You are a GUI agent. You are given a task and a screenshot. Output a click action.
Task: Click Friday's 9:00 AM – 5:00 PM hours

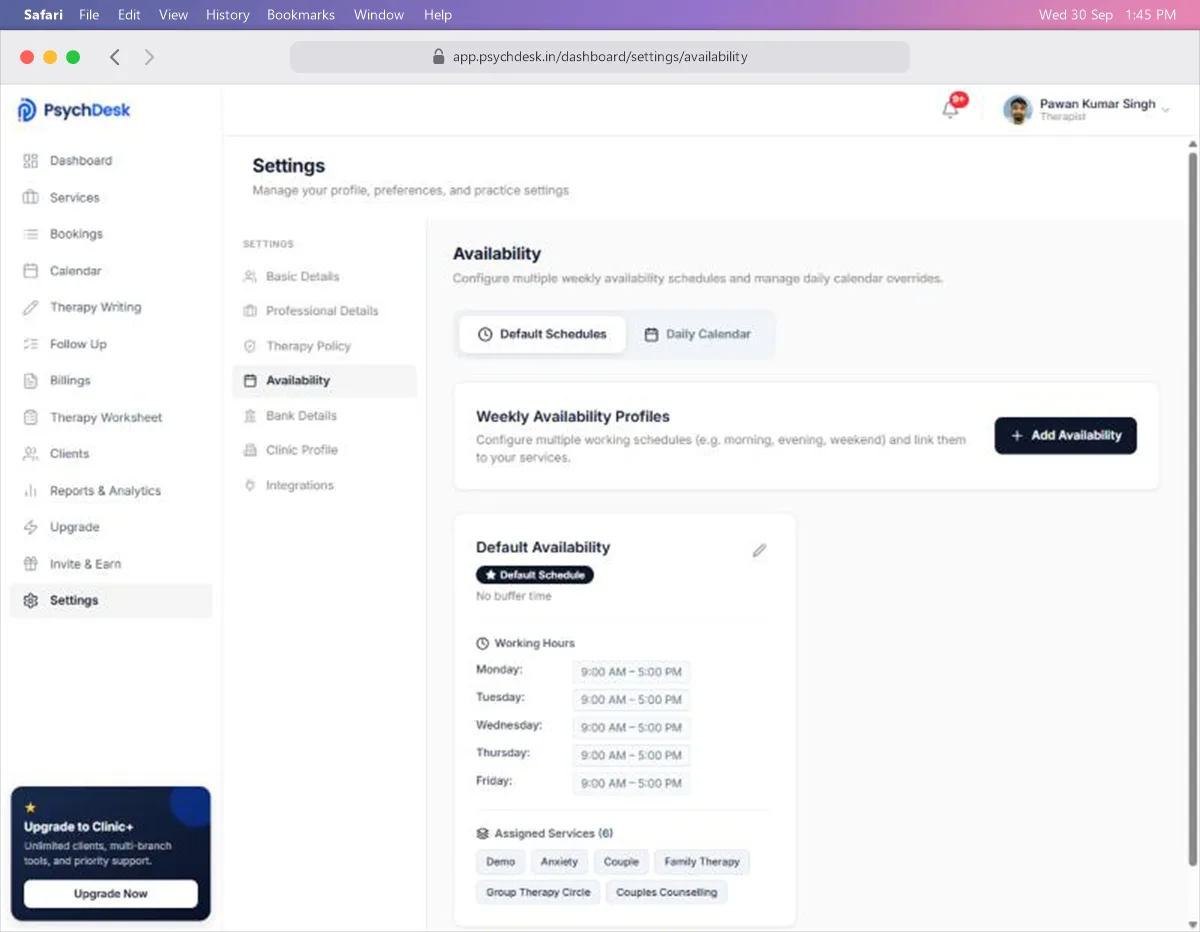click(631, 783)
